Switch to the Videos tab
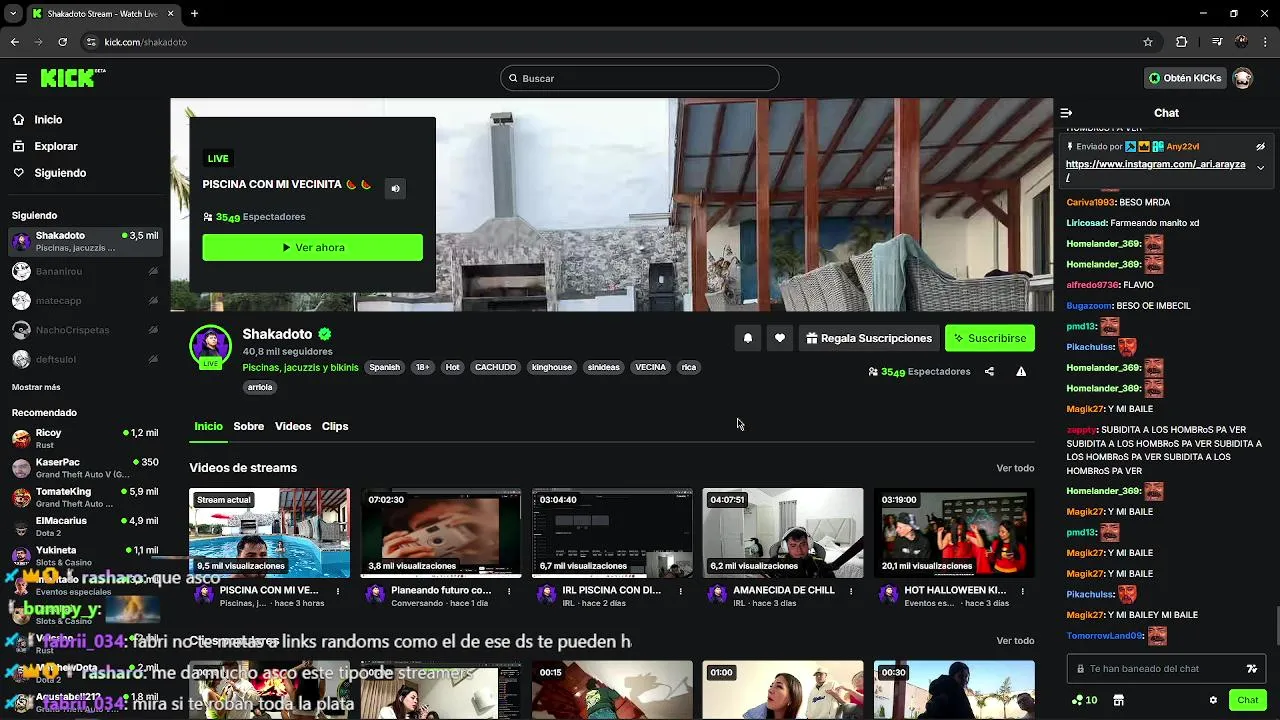The height and width of the screenshot is (720, 1280). tap(293, 426)
